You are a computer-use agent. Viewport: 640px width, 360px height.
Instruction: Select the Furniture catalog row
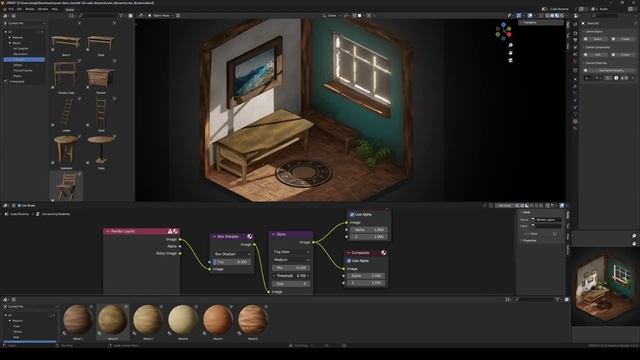[24, 60]
